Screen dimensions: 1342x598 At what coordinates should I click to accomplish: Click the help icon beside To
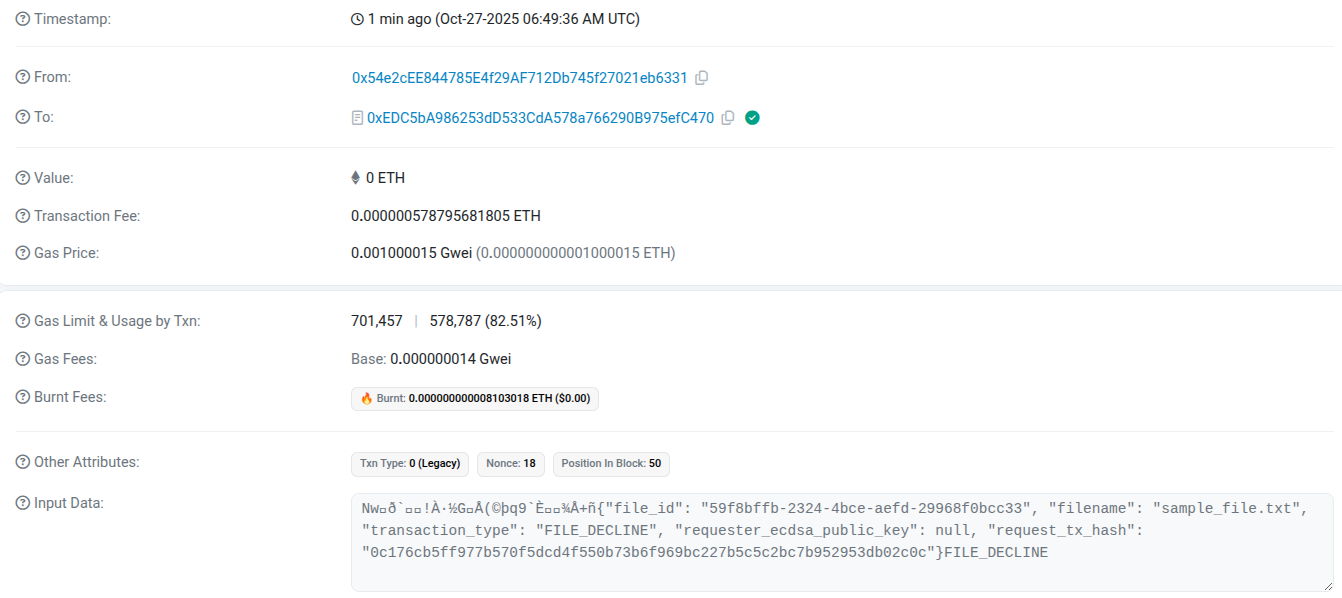tap(23, 117)
